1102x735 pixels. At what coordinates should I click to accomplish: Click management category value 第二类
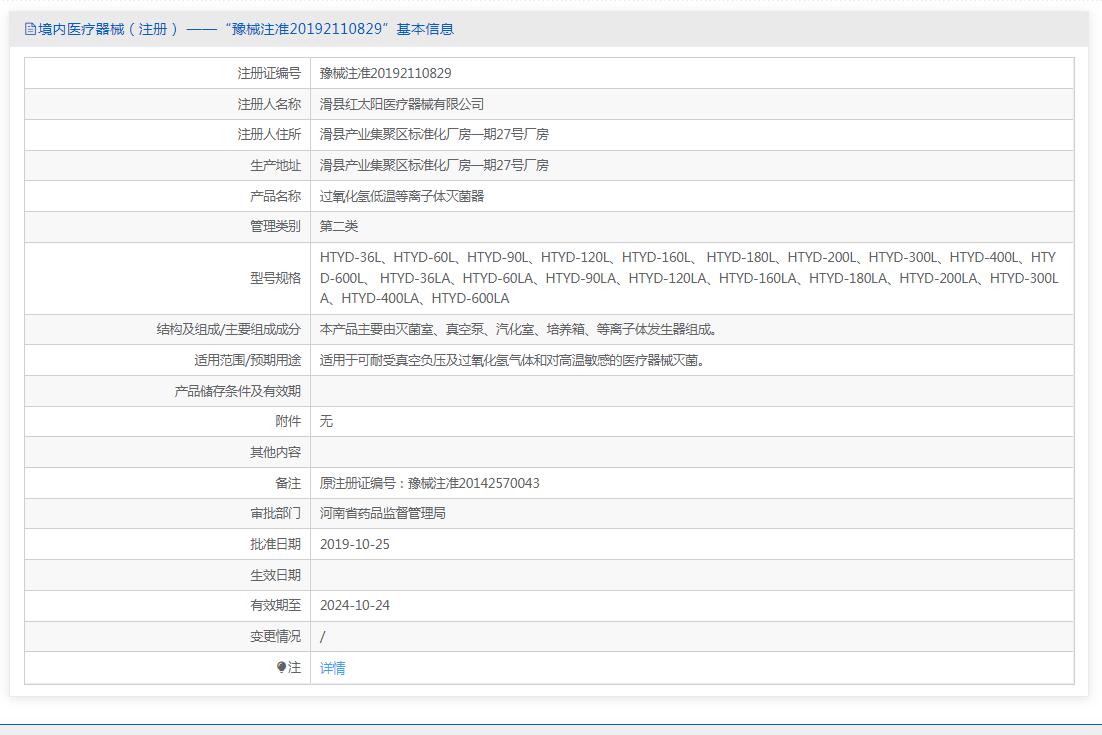pyautogui.click(x=339, y=226)
